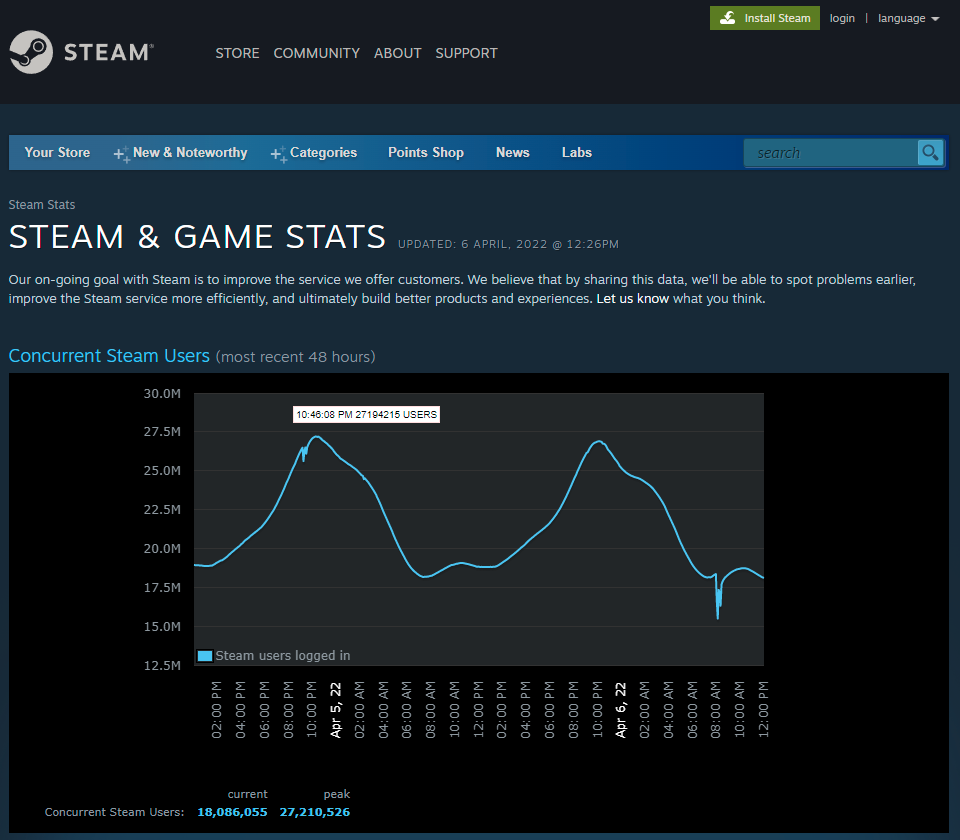Click the Steam Stats breadcrumb
Viewport: 960px width, 840px height.
[x=42, y=204]
